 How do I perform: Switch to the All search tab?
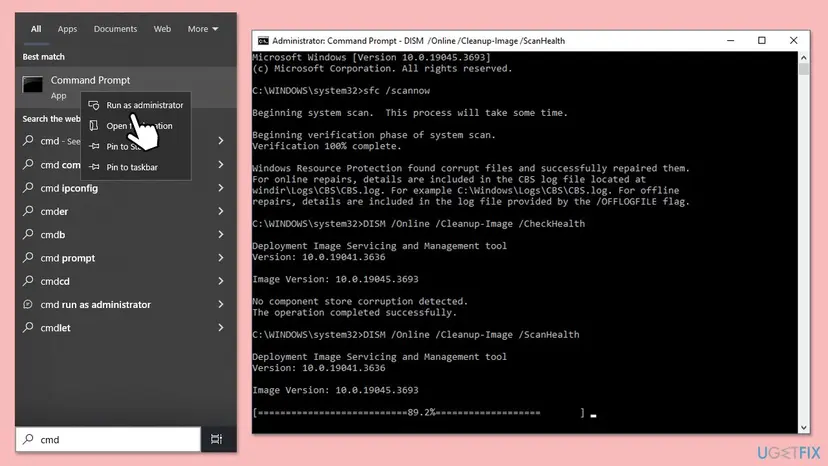[36, 29]
